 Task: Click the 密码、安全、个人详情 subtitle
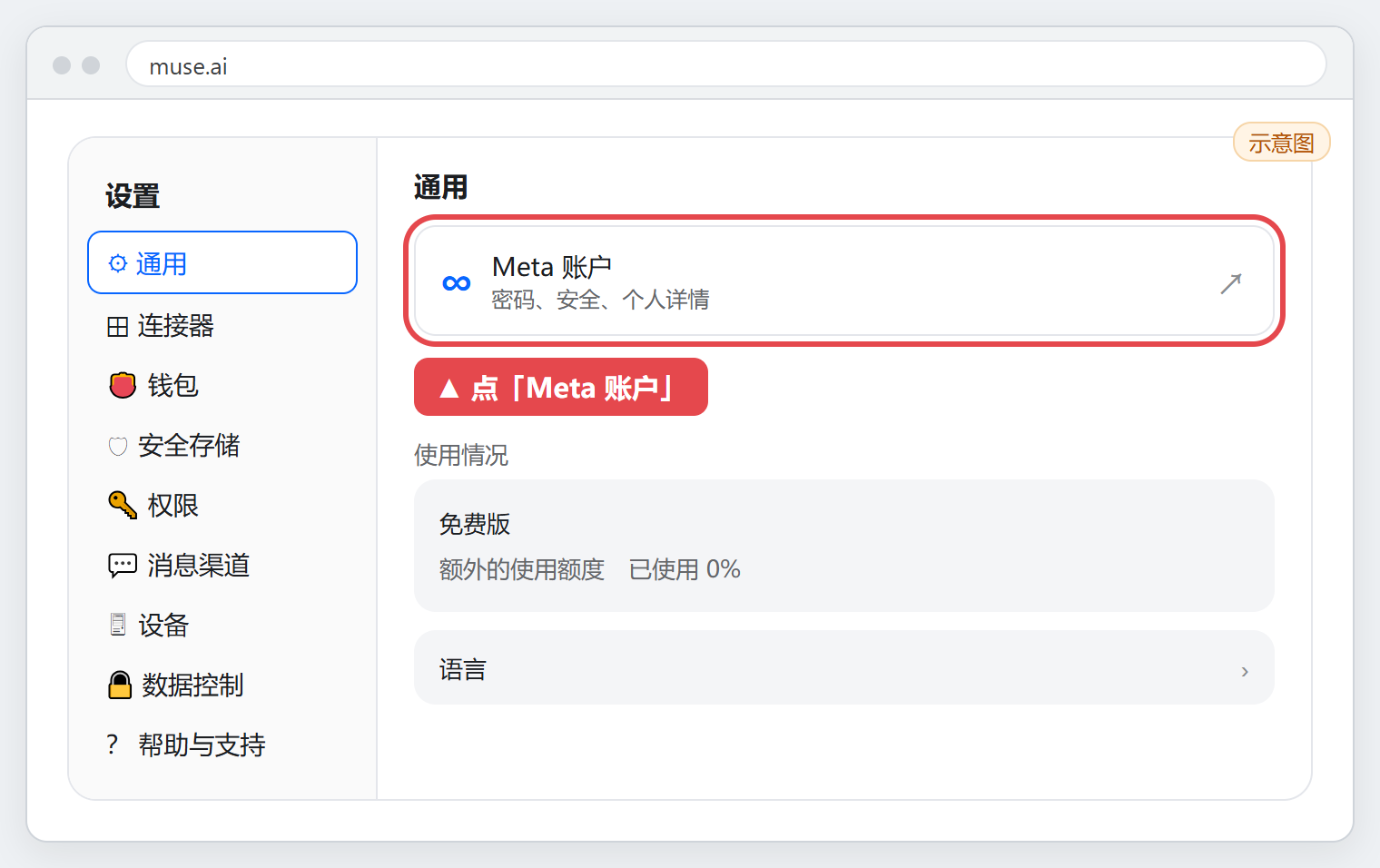pyautogui.click(x=601, y=300)
